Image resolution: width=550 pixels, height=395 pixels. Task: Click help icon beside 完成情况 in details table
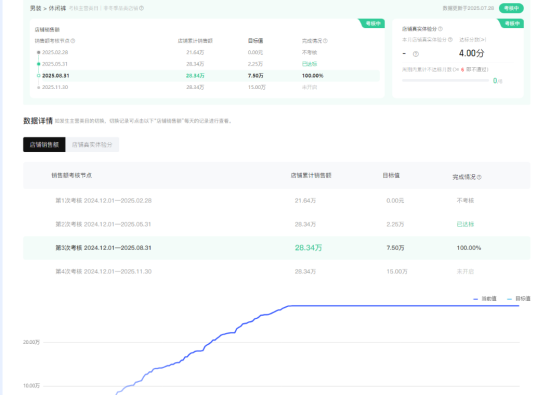(x=479, y=177)
